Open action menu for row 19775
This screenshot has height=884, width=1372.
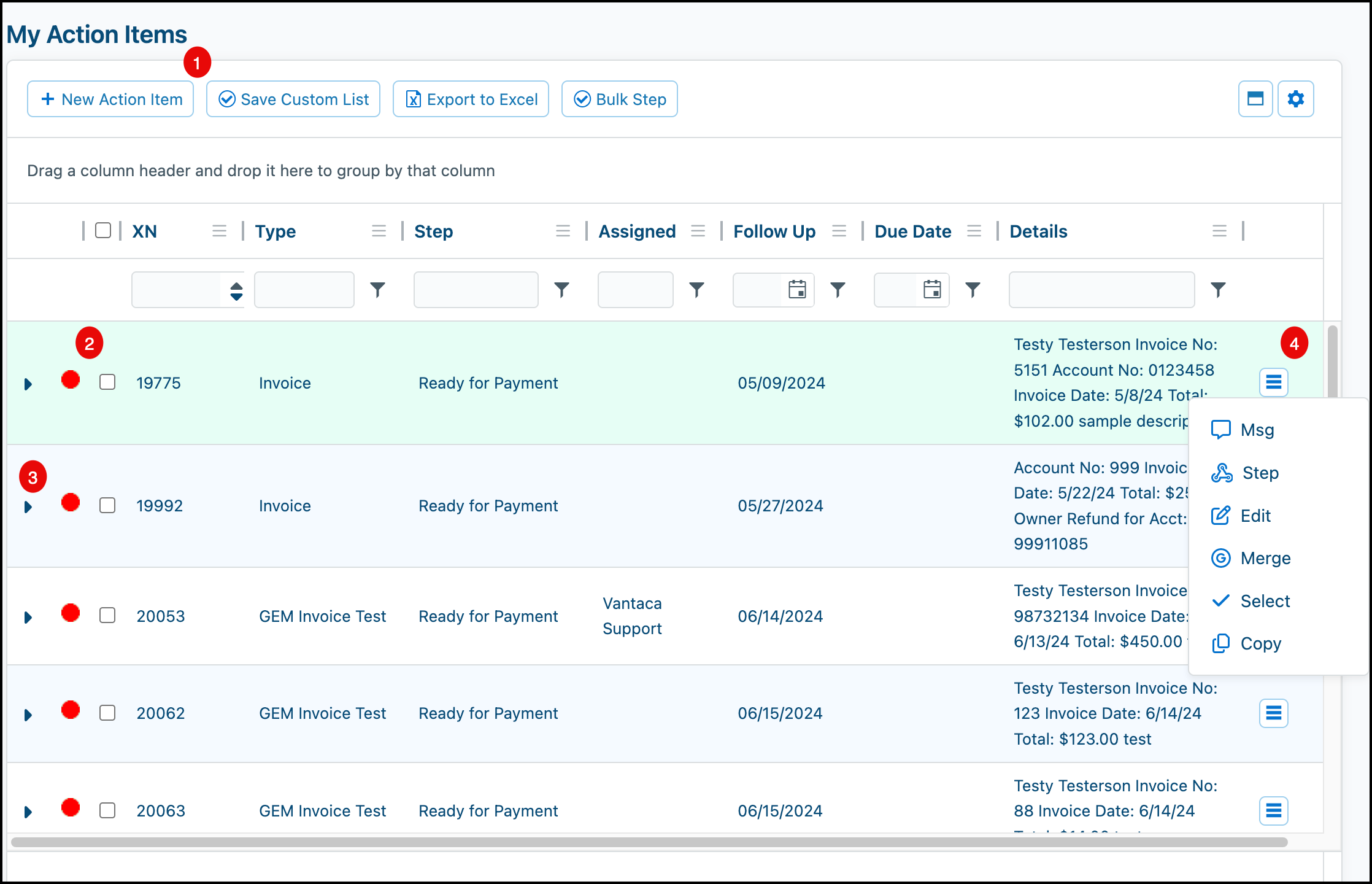tap(1274, 382)
